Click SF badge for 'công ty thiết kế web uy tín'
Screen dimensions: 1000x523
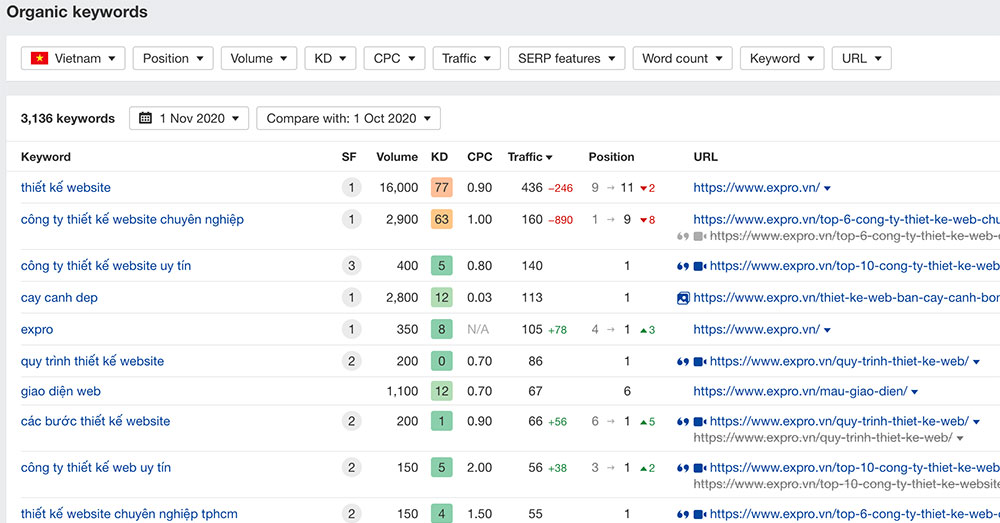coord(351,468)
